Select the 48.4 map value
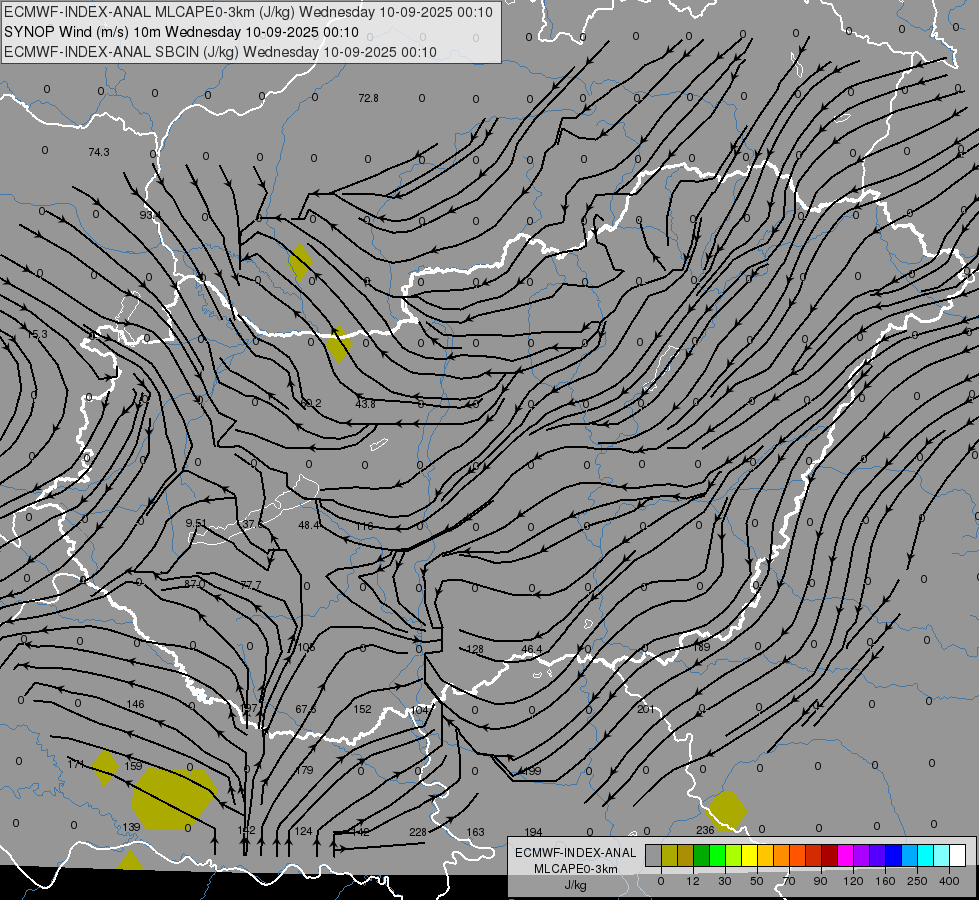 click(308, 525)
